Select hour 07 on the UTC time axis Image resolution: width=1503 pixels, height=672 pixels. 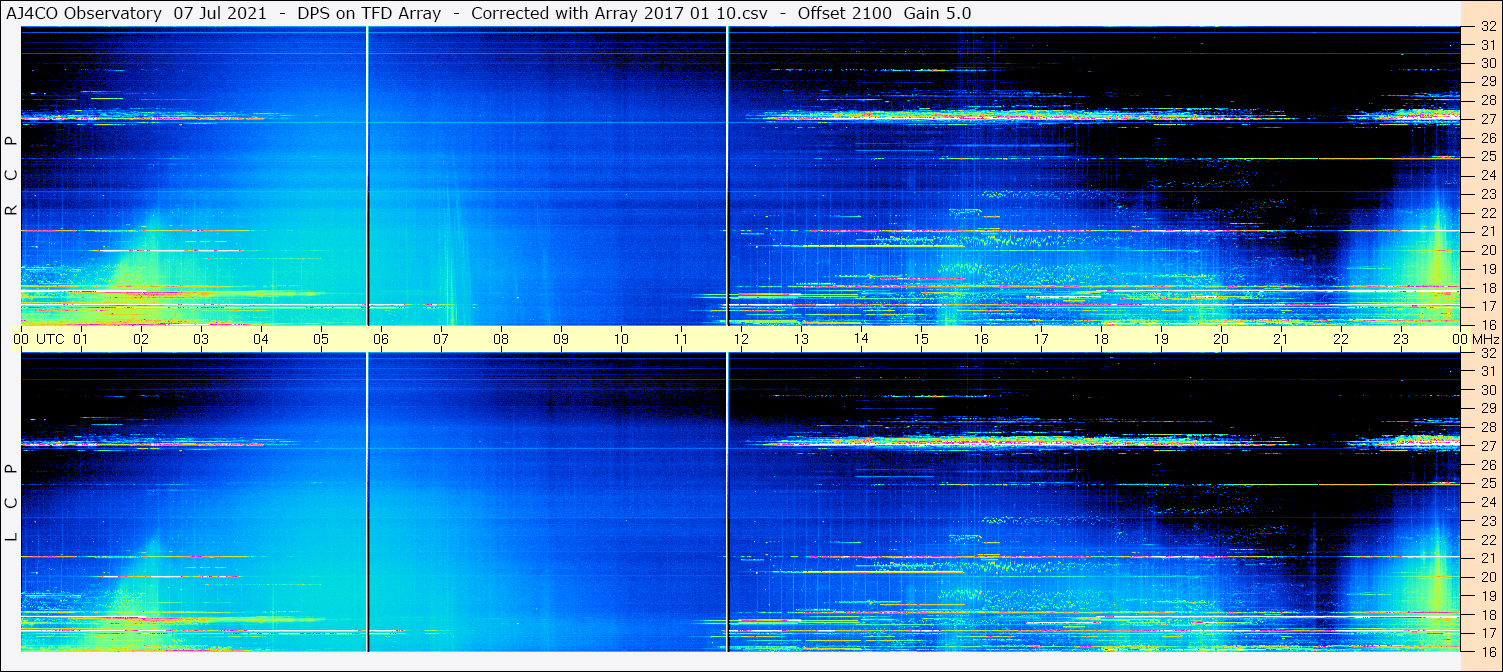[441, 339]
